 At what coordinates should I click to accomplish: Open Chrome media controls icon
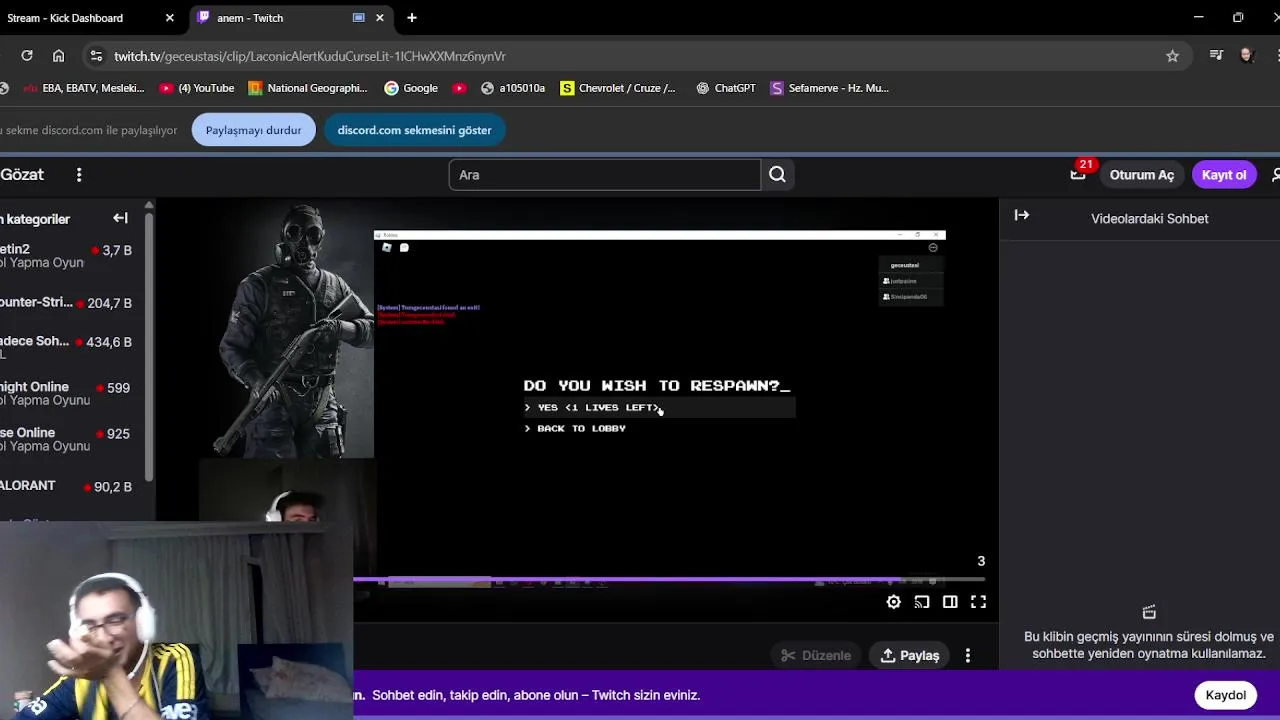(x=1216, y=56)
